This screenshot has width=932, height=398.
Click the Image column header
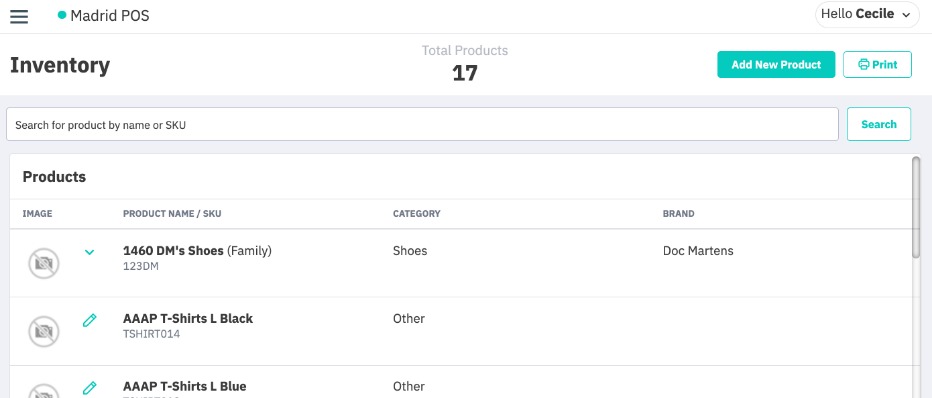click(x=37, y=214)
